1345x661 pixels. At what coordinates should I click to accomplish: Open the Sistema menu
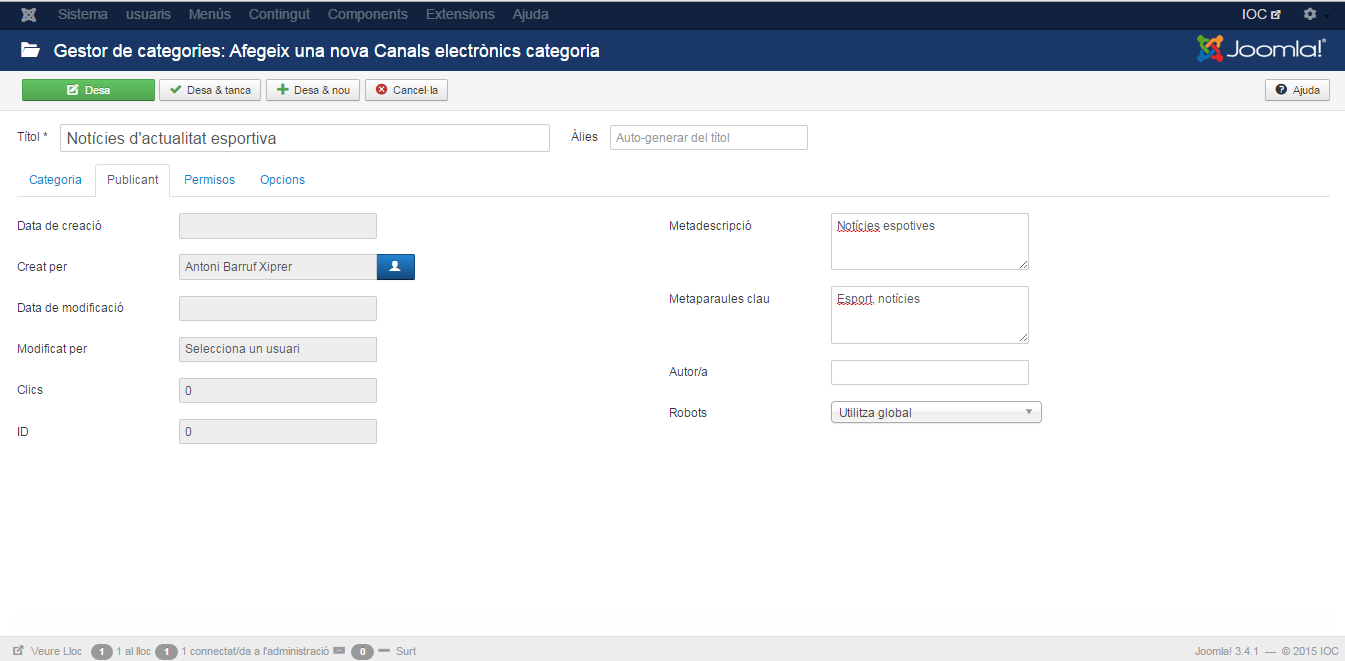pyautogui.click(x=83, y=15)
